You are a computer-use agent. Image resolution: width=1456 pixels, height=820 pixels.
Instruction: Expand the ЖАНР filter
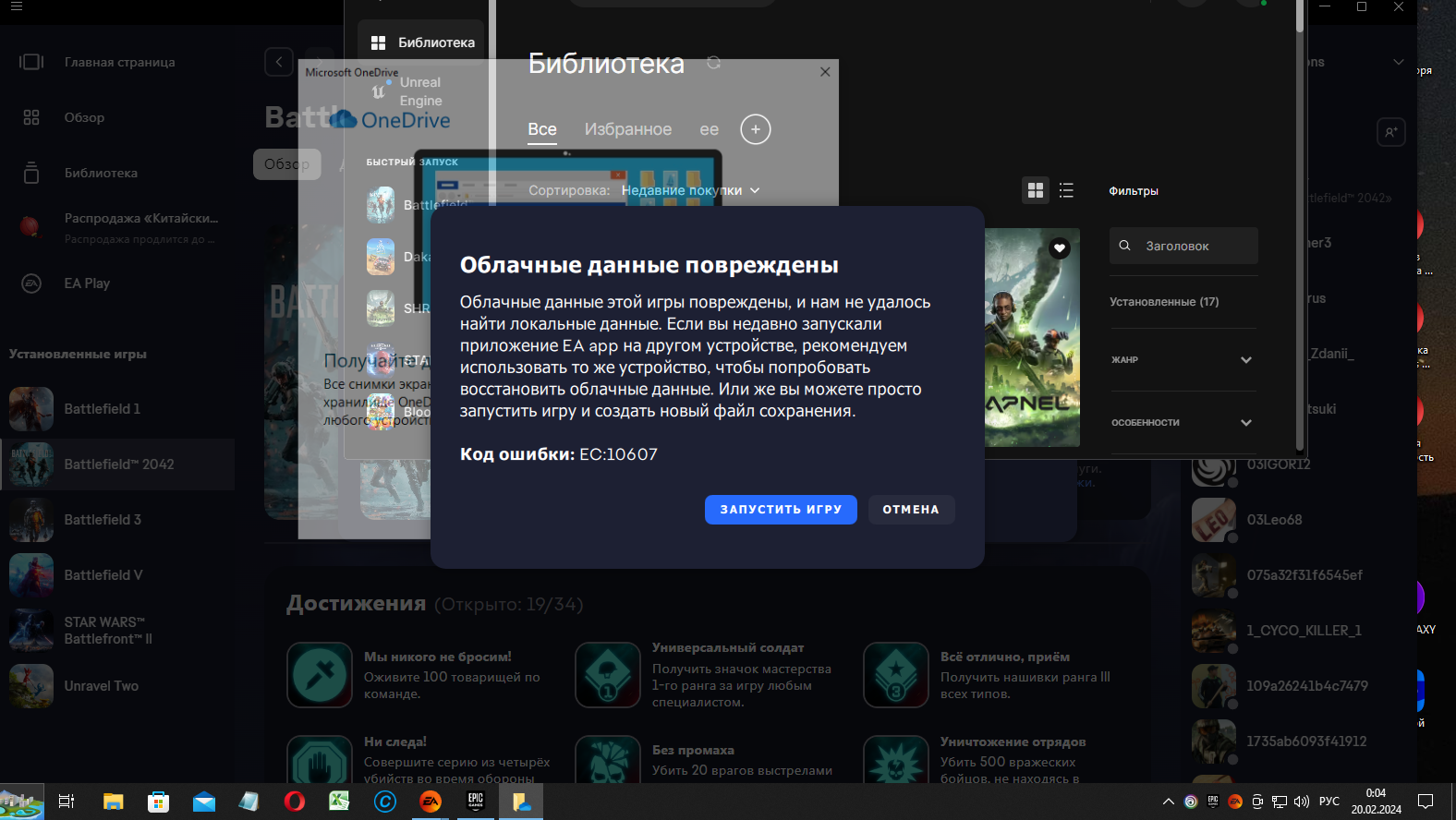pyautogui.click(x=1183, y=360)
